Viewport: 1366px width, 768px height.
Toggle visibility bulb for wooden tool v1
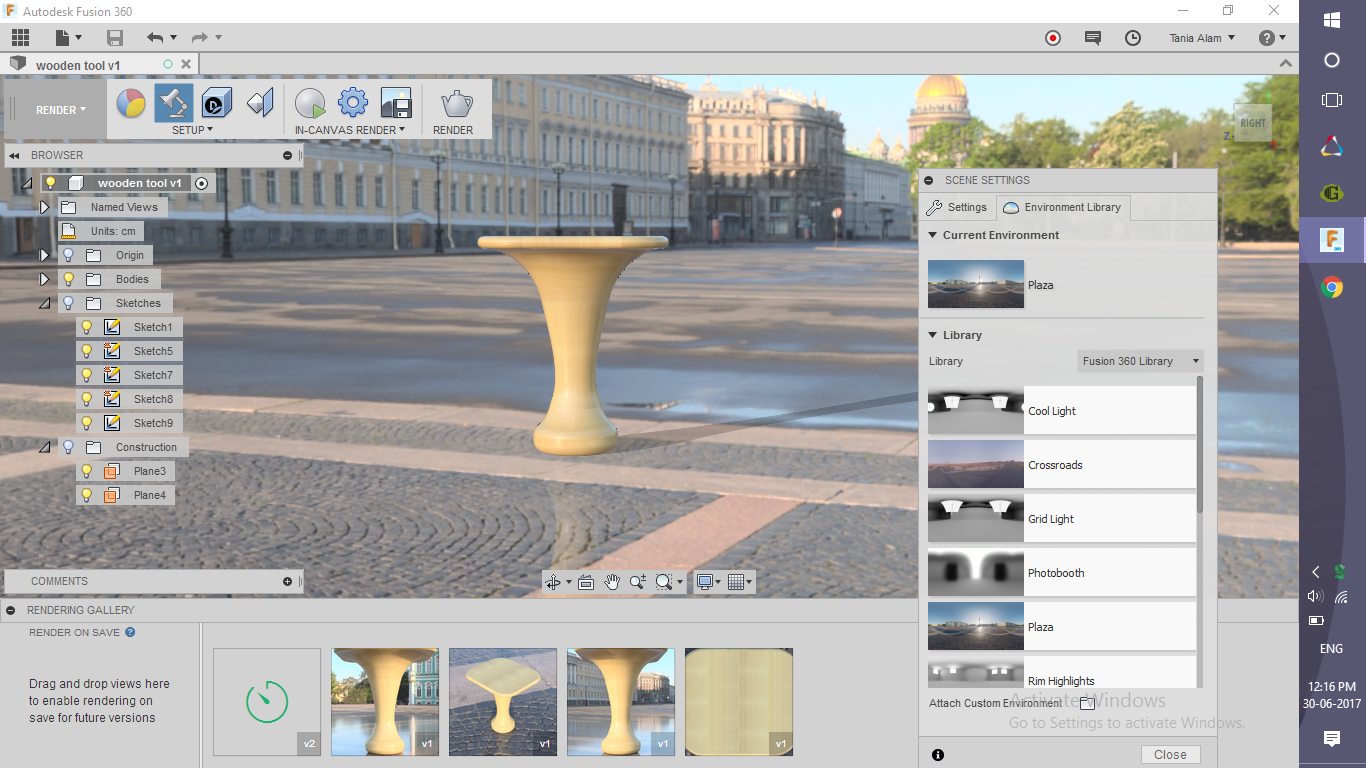tap(50, 183)
